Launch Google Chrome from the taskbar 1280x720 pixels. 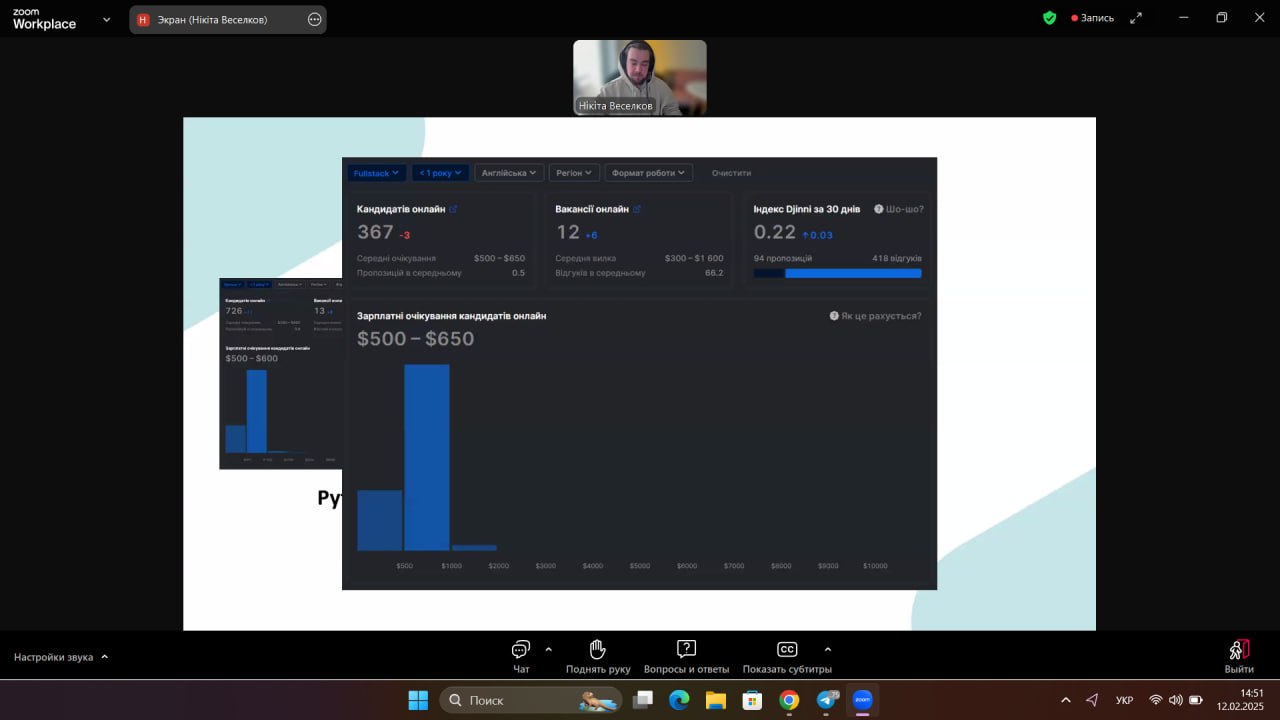tap(789, 700)
